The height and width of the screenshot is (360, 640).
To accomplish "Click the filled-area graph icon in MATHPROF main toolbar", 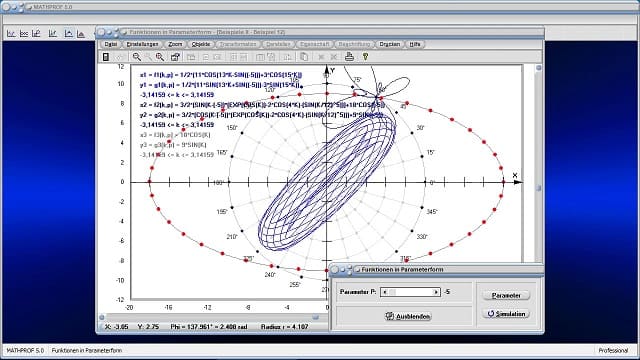I will [x=81, y=33].
